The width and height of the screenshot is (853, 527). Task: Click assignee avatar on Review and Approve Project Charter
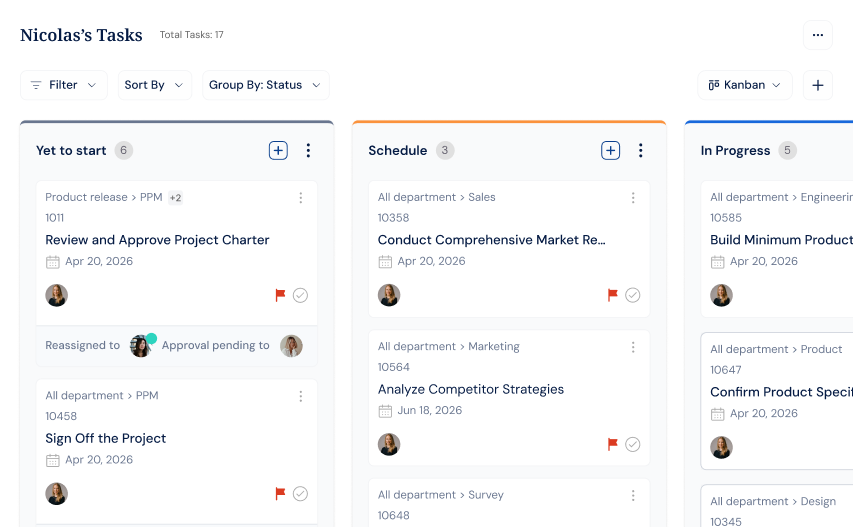[57, 295]
